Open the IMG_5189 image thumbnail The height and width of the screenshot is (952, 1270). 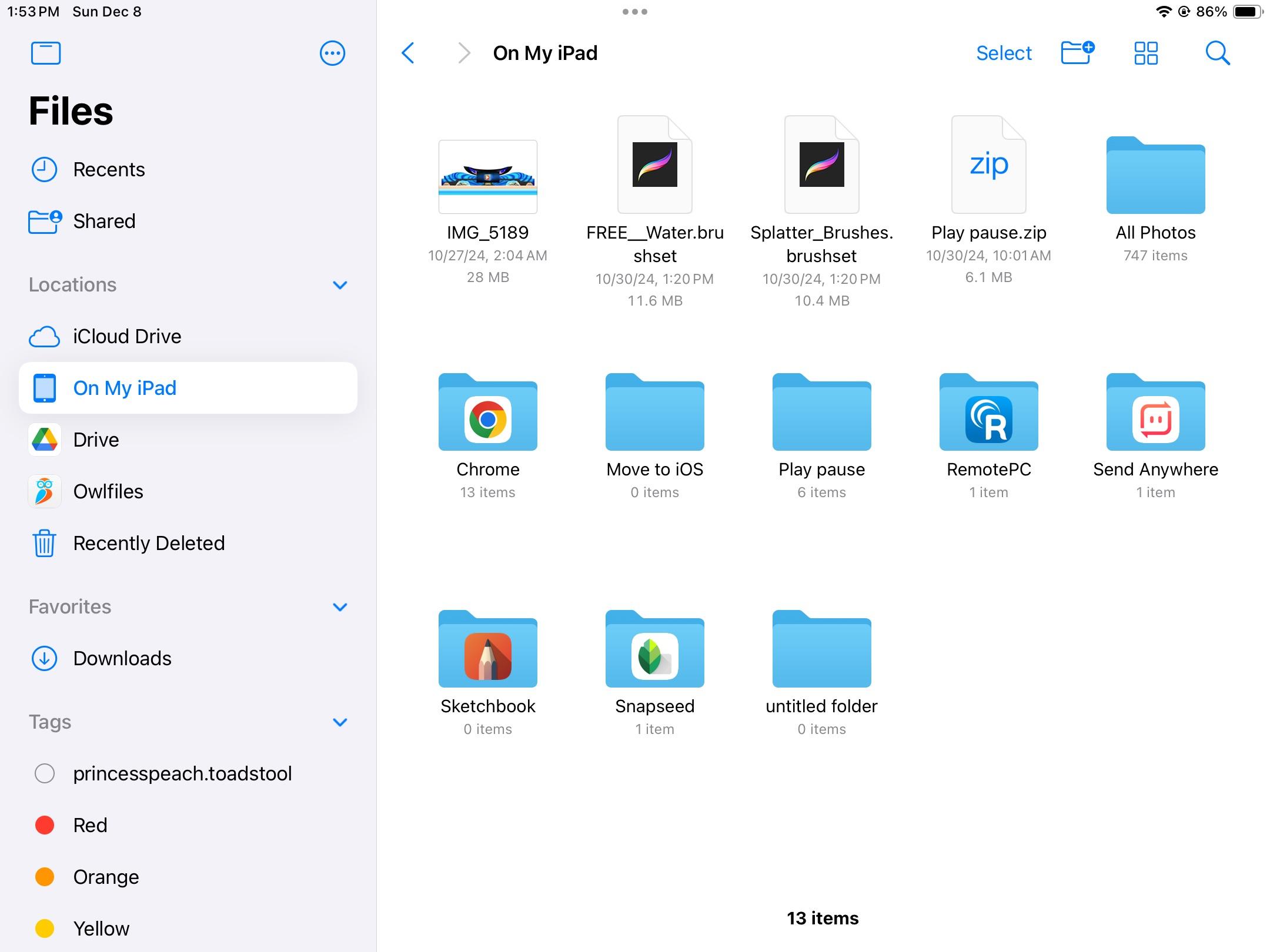(x=487, y=175)
